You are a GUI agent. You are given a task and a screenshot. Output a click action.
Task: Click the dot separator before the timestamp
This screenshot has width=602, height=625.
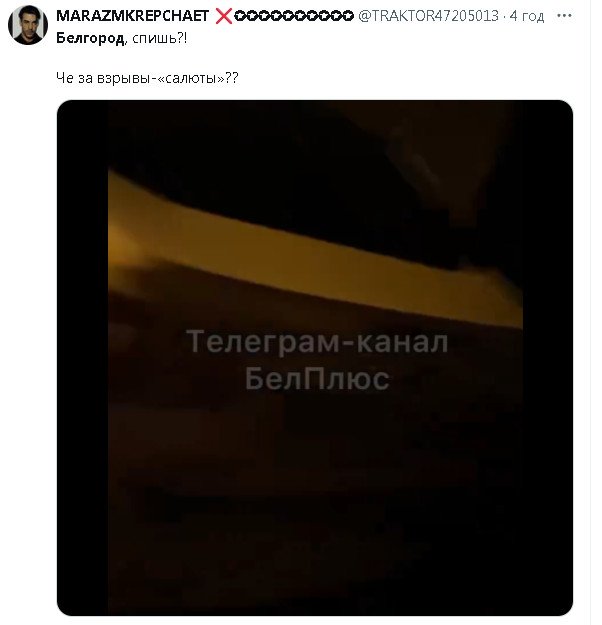504,17
